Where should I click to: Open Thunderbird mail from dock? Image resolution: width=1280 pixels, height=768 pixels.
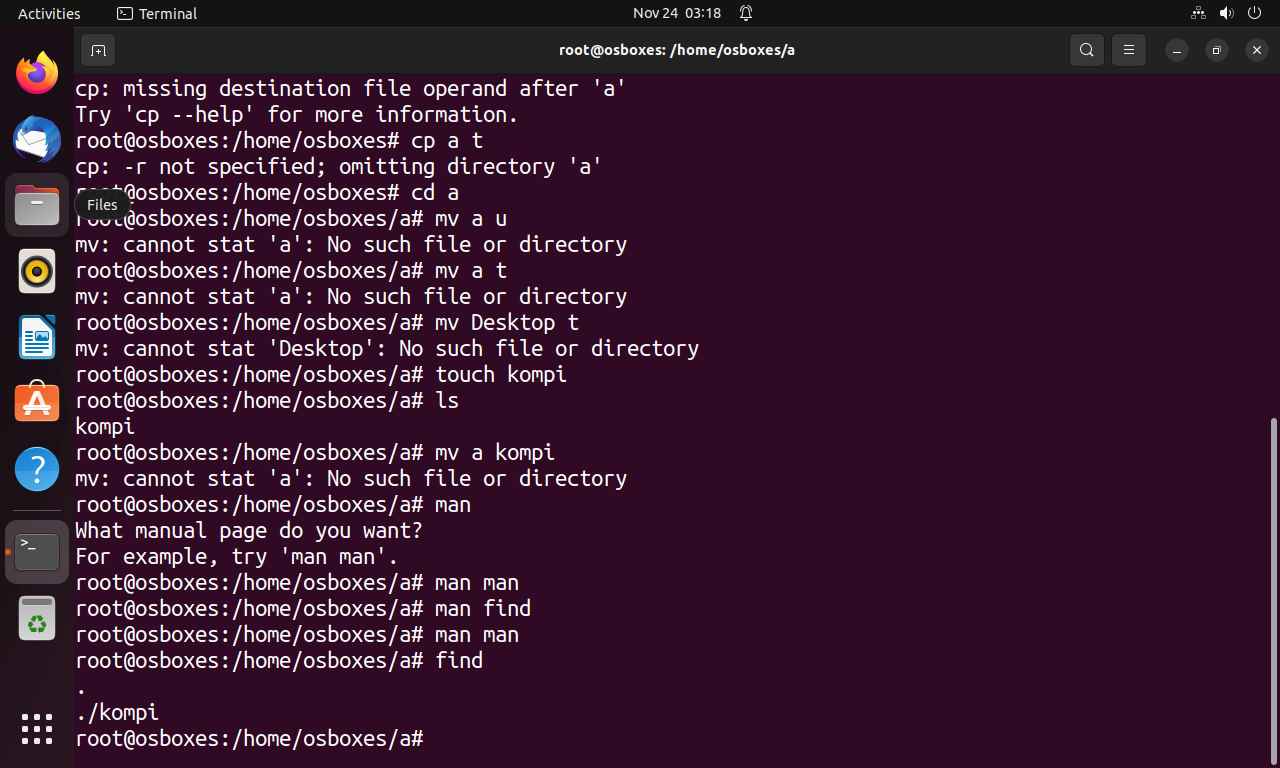(37, 139)
